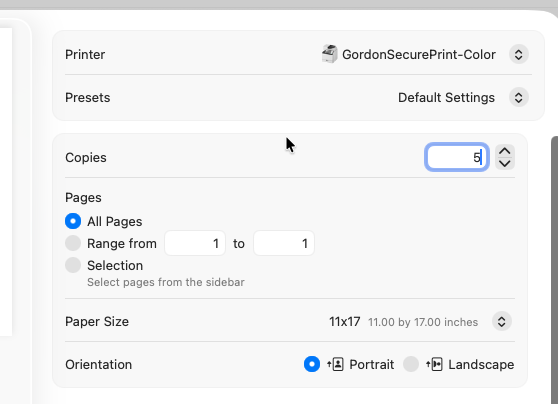Image resolution: width=558 pixels, height=404 pixels.
Task: Click the Portrait page icon
Action: 335,364
